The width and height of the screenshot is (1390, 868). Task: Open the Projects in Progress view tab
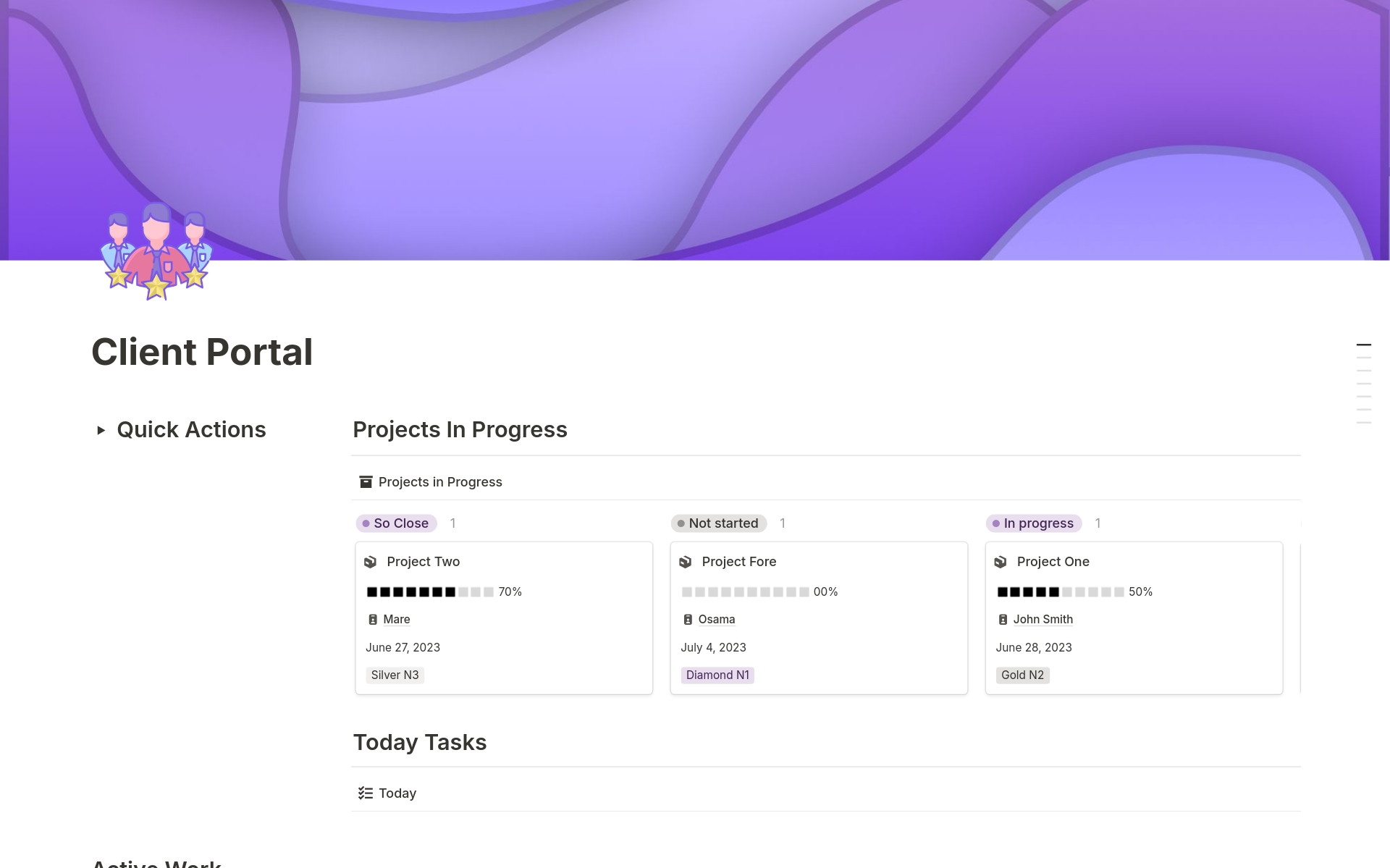[x=439, y=482]
